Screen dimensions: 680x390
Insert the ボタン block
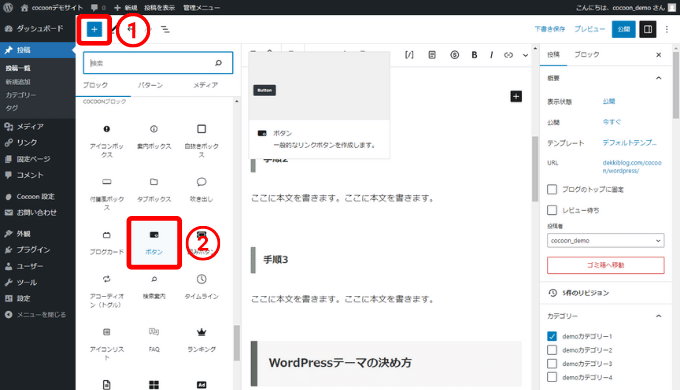click(x=154, y=243)
